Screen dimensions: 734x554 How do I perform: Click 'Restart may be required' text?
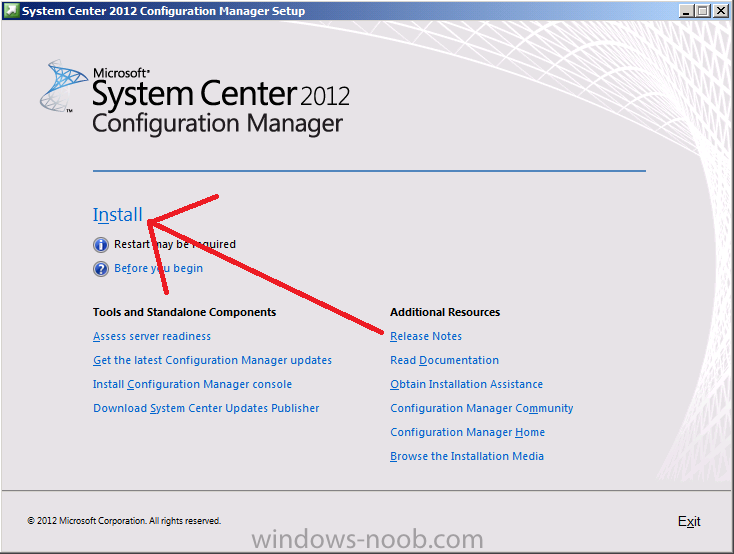(175, 244)
